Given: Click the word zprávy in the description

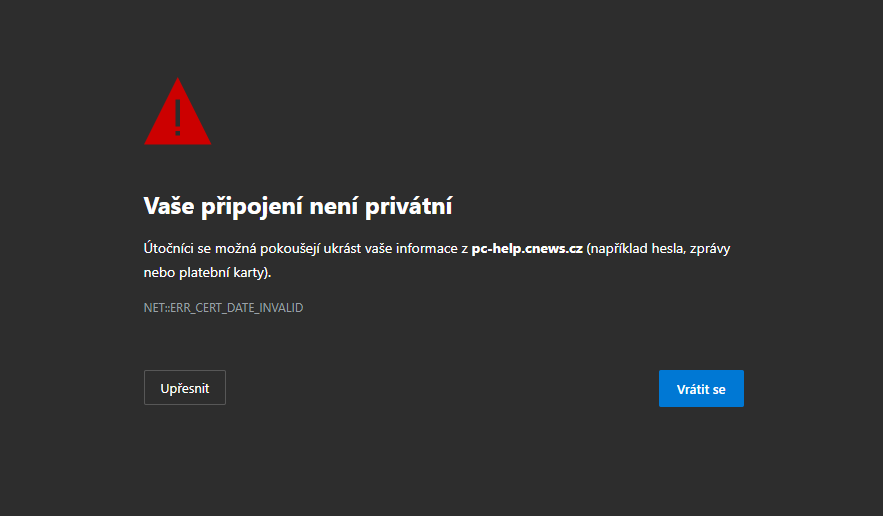Looking at the screenshot, I should [711, 248].
